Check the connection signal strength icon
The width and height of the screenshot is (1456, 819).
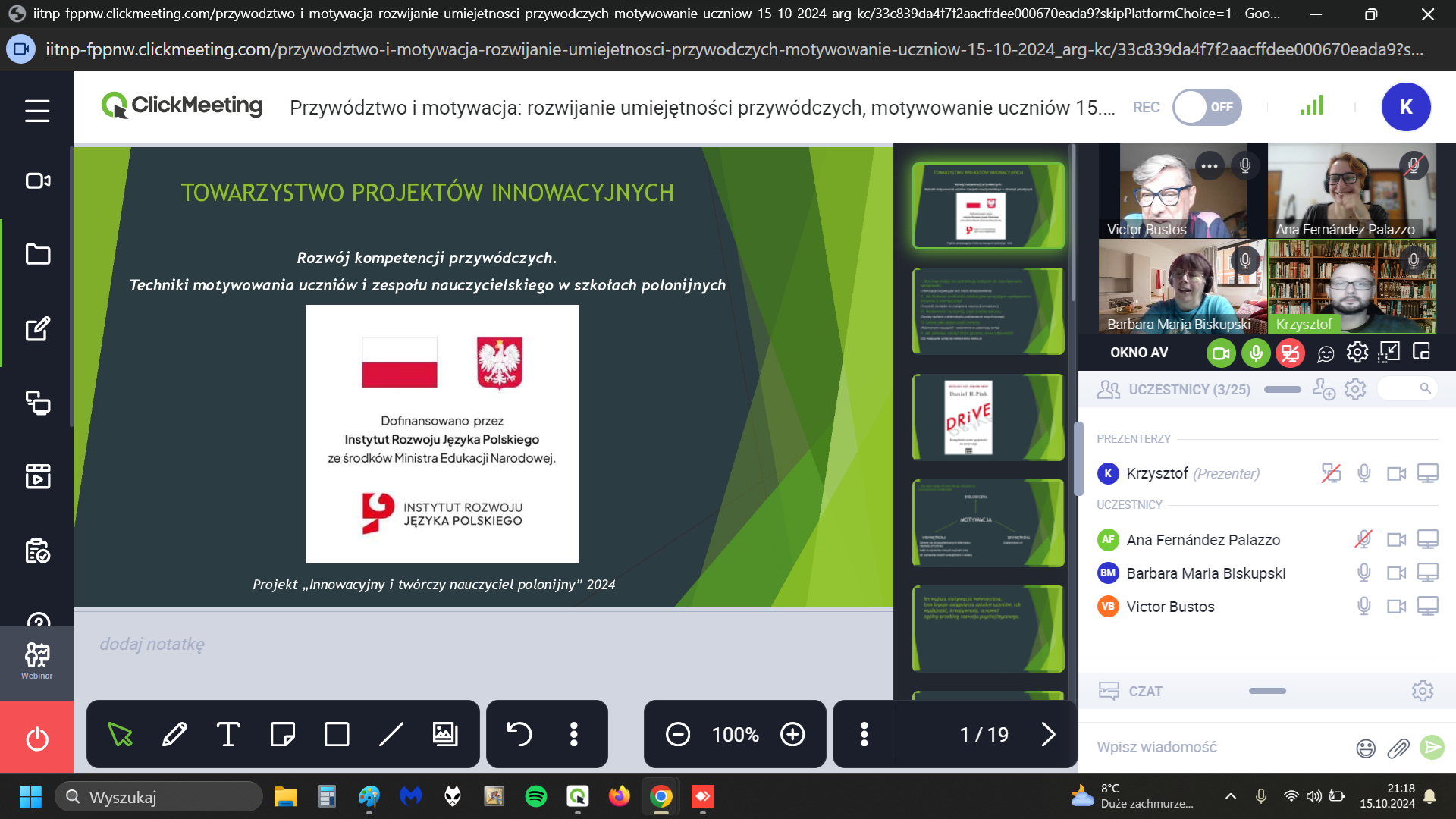pos(1312,105)
